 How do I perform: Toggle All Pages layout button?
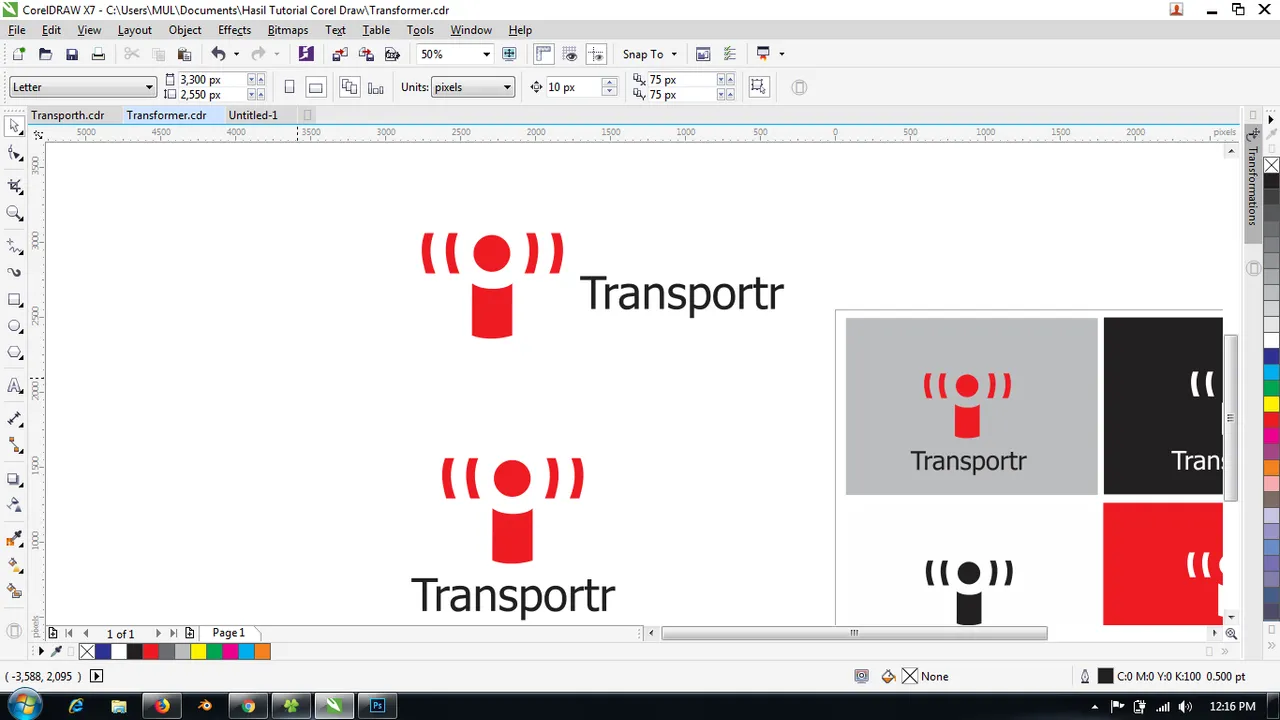click(x=349, y=87)
